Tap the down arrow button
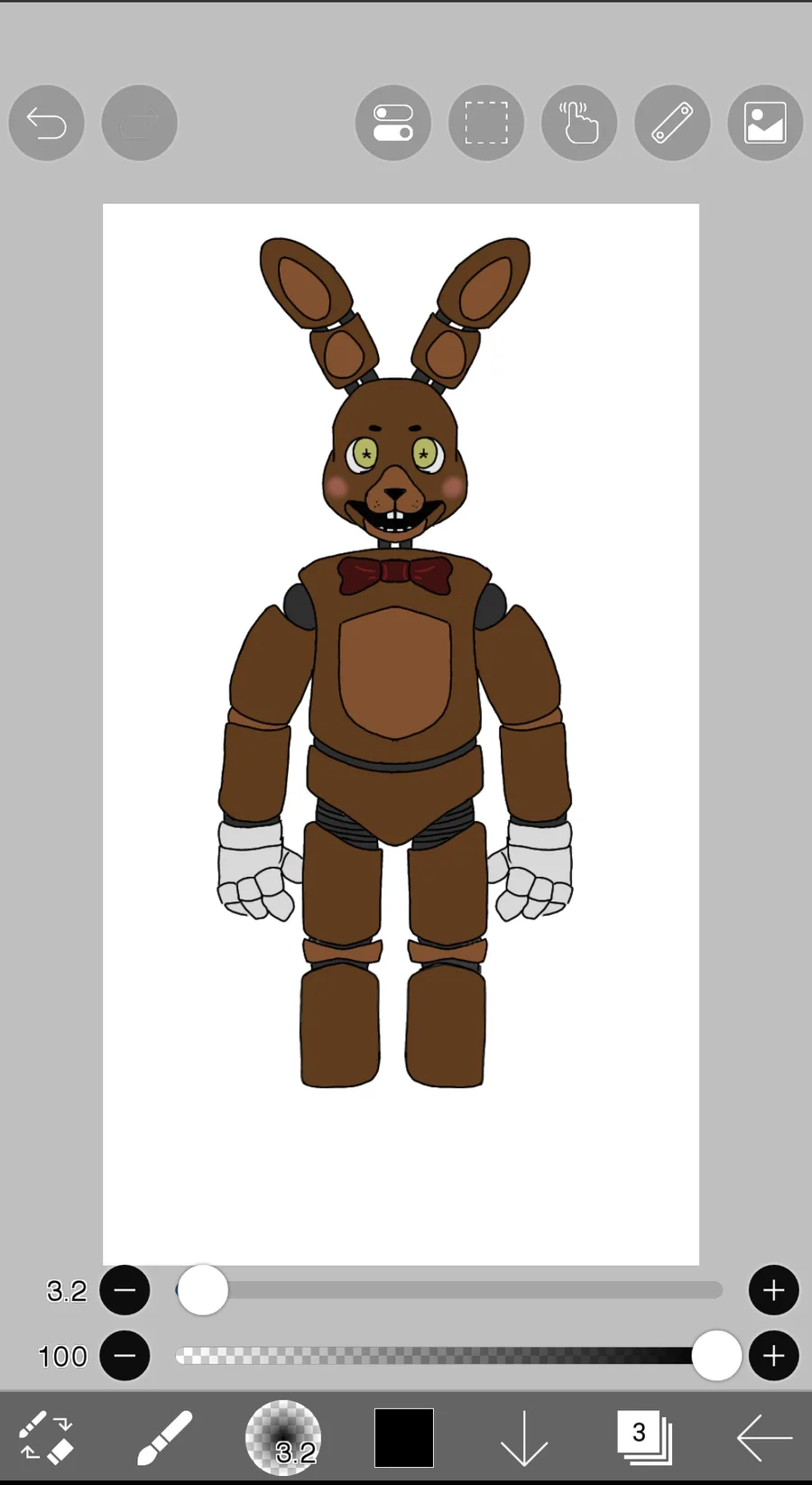The width and height of the screenshot is (812, 1485). click(x=524, y=1437)
